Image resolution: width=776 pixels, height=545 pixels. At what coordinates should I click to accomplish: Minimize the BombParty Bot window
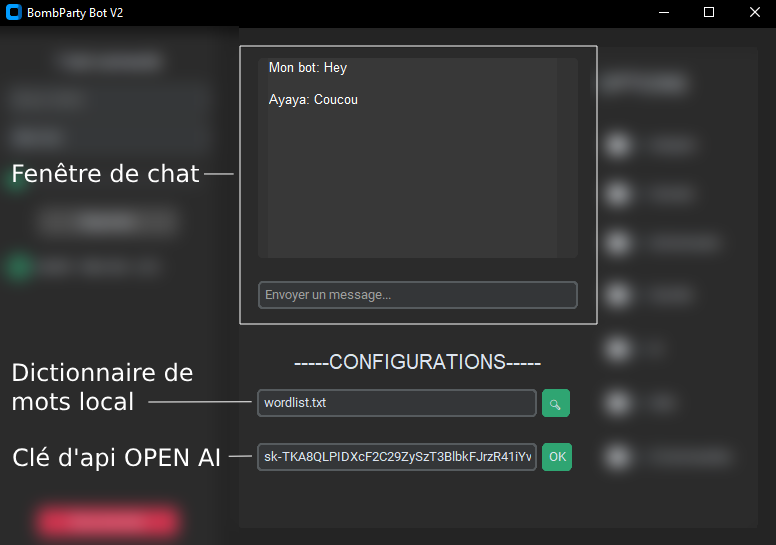663,13
